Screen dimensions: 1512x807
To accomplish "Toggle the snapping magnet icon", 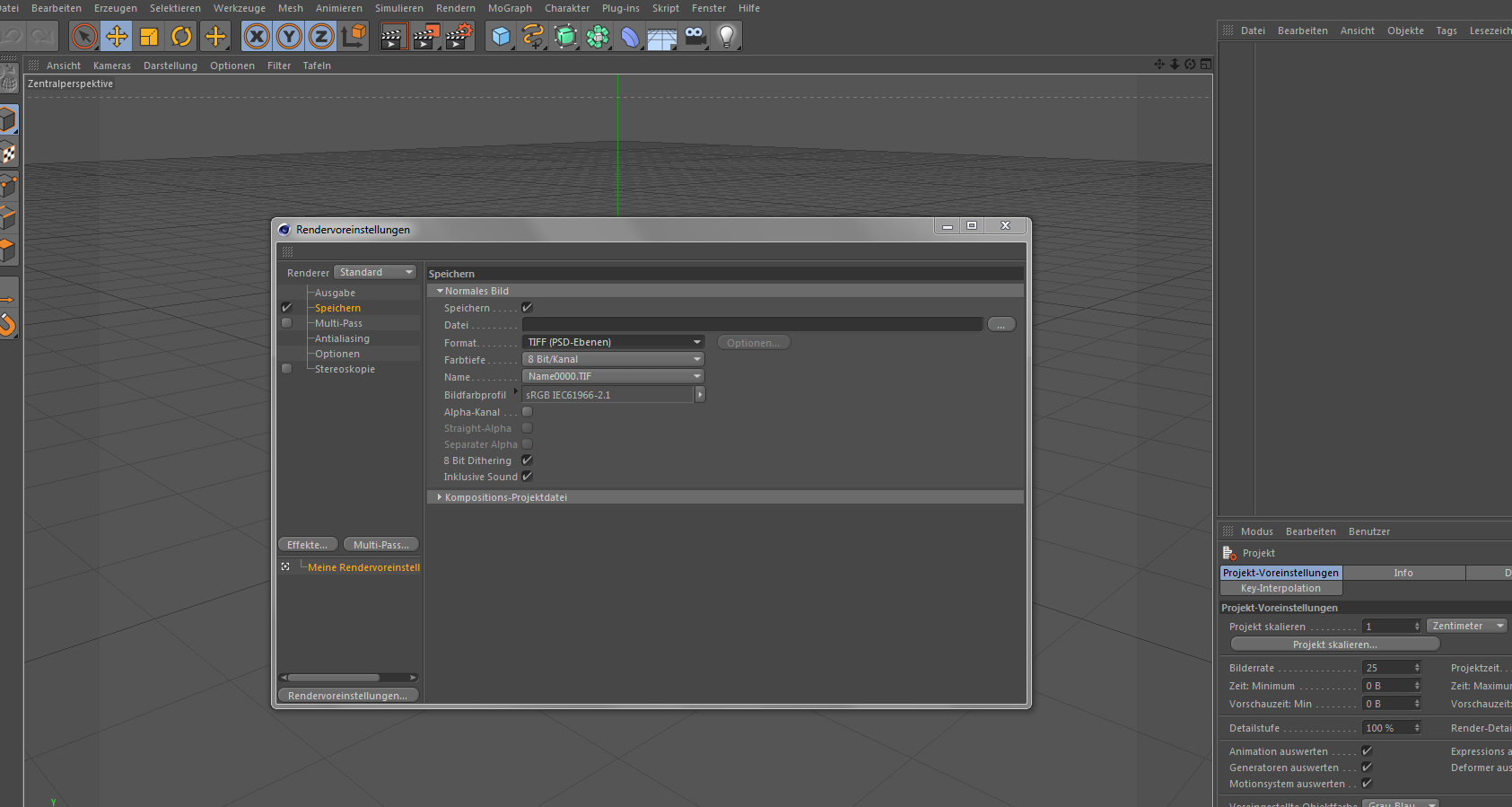I will pyautogui.click(x=8, y=324).
